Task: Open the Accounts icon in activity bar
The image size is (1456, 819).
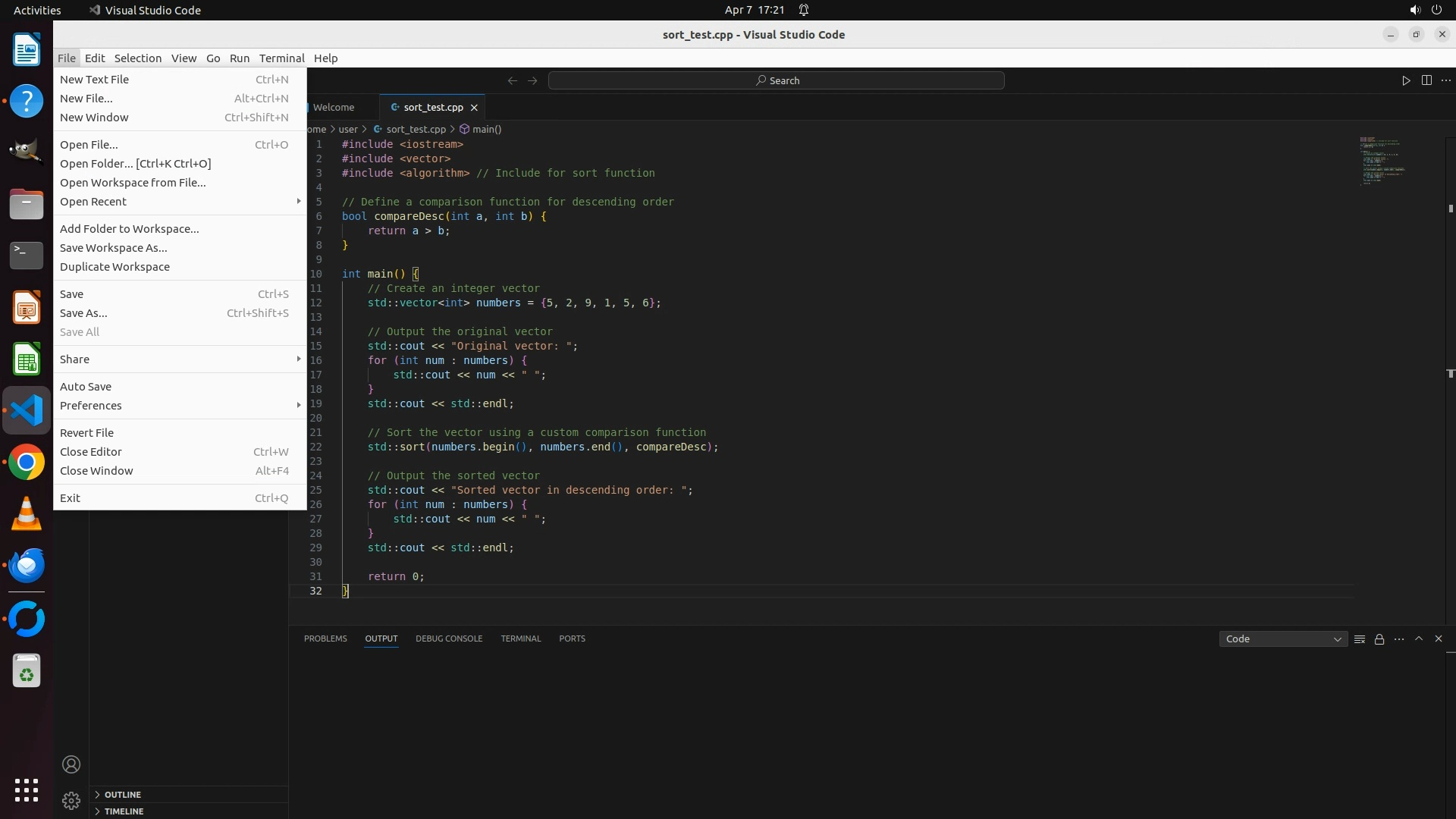Action: [71, 764]
